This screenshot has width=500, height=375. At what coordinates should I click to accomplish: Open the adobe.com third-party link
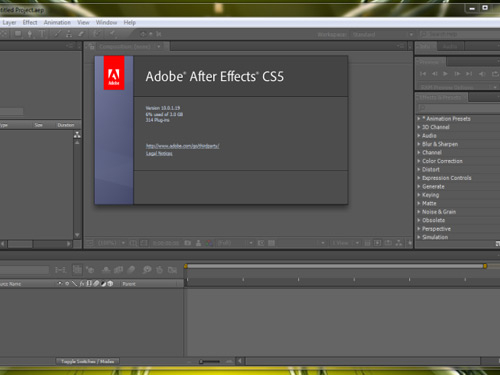point(183,146)
